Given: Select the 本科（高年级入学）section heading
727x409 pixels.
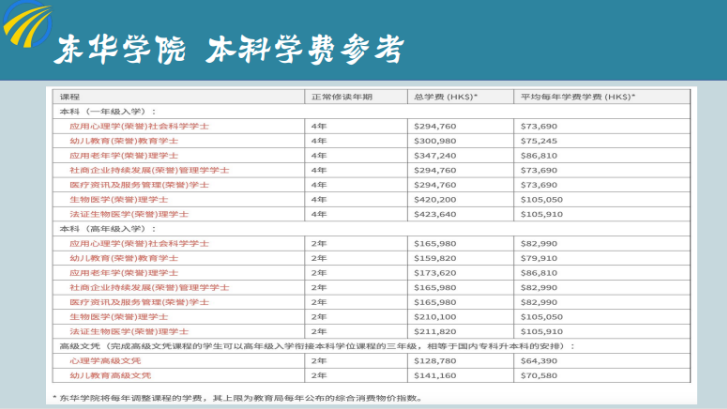Looking at the screenshot, I should tap(108, 229).
